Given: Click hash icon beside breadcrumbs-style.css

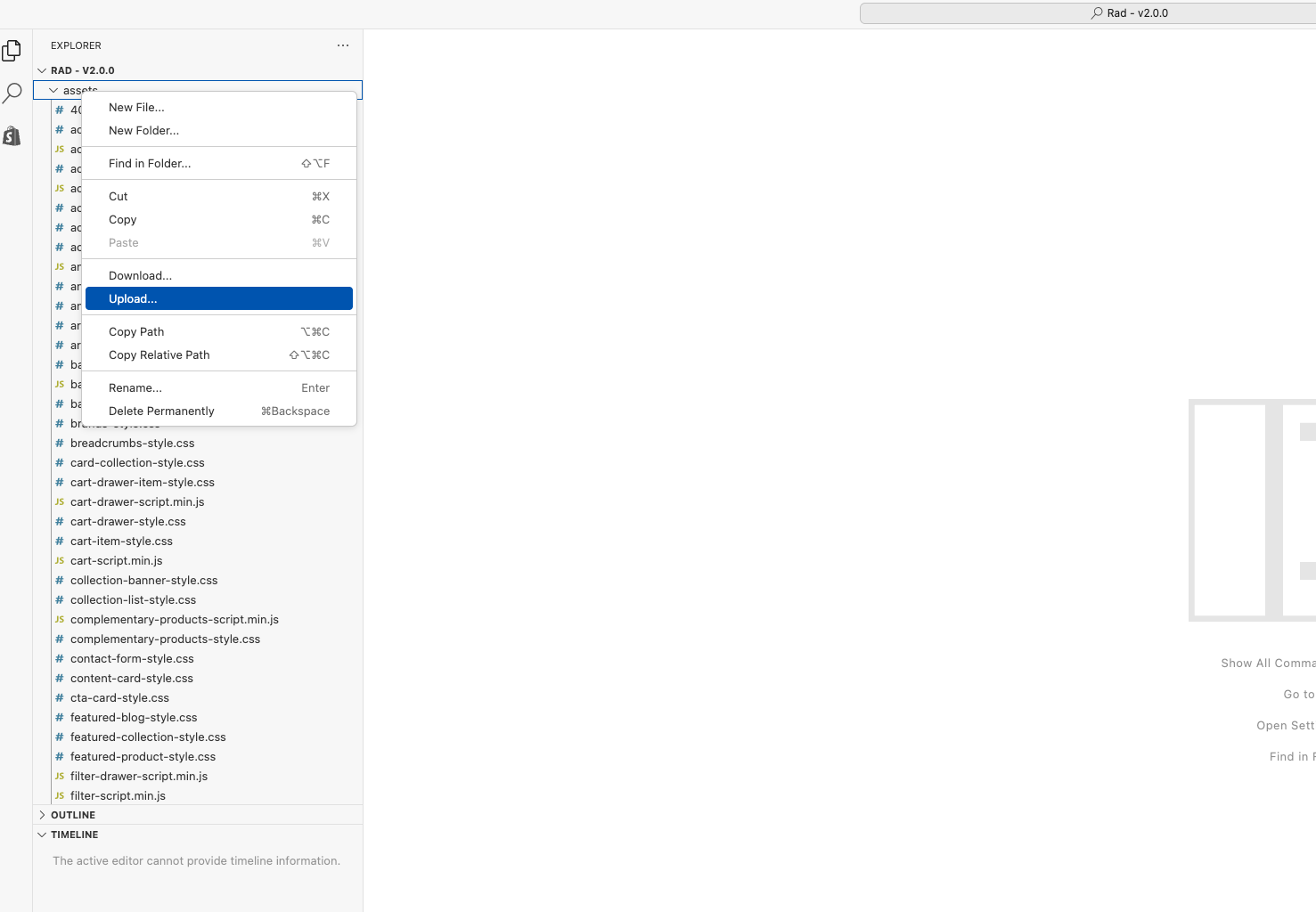Looking at the screenshot, I should click(60, 444).
